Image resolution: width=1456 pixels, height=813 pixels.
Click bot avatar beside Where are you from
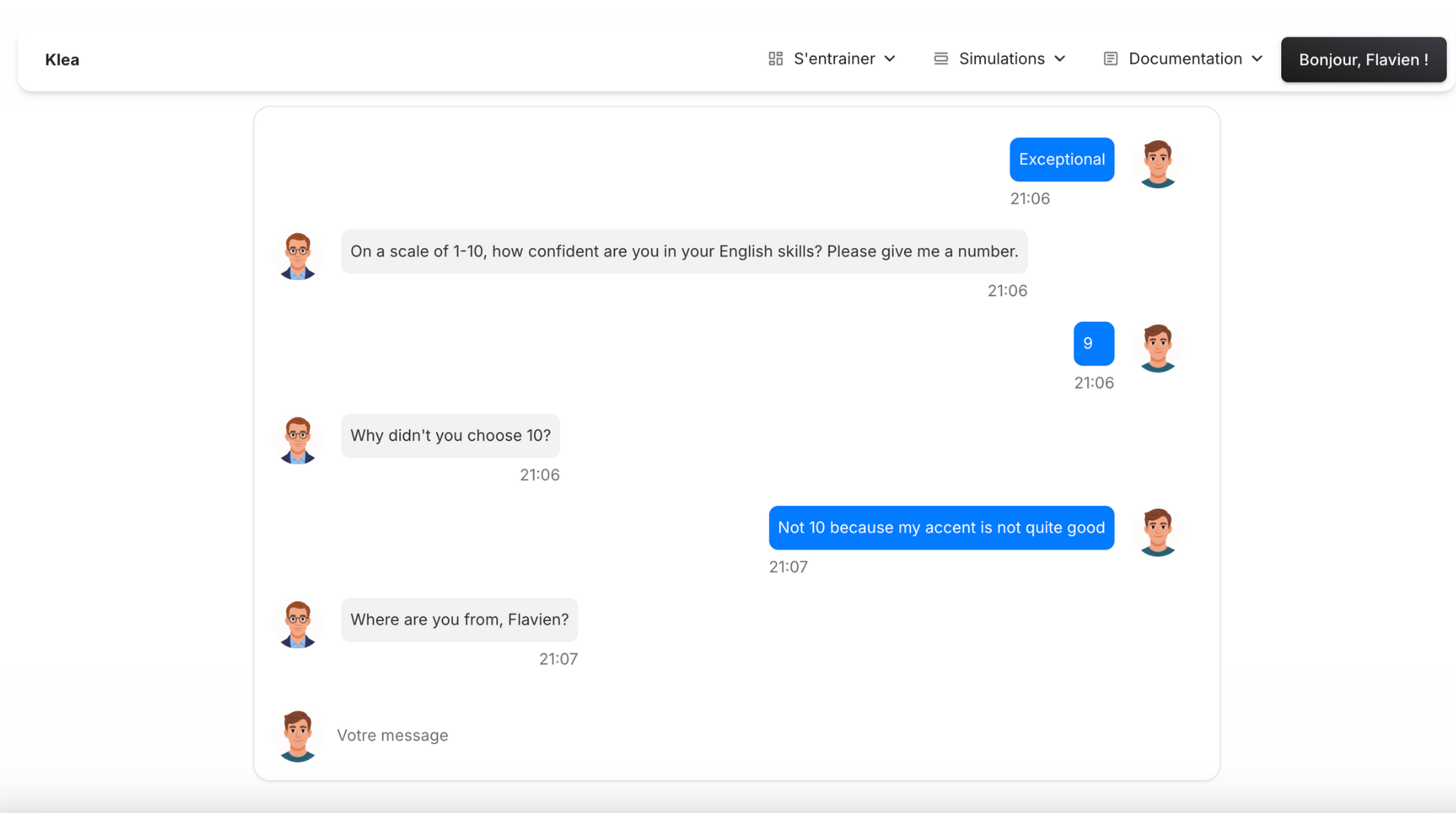coord(298,624)
